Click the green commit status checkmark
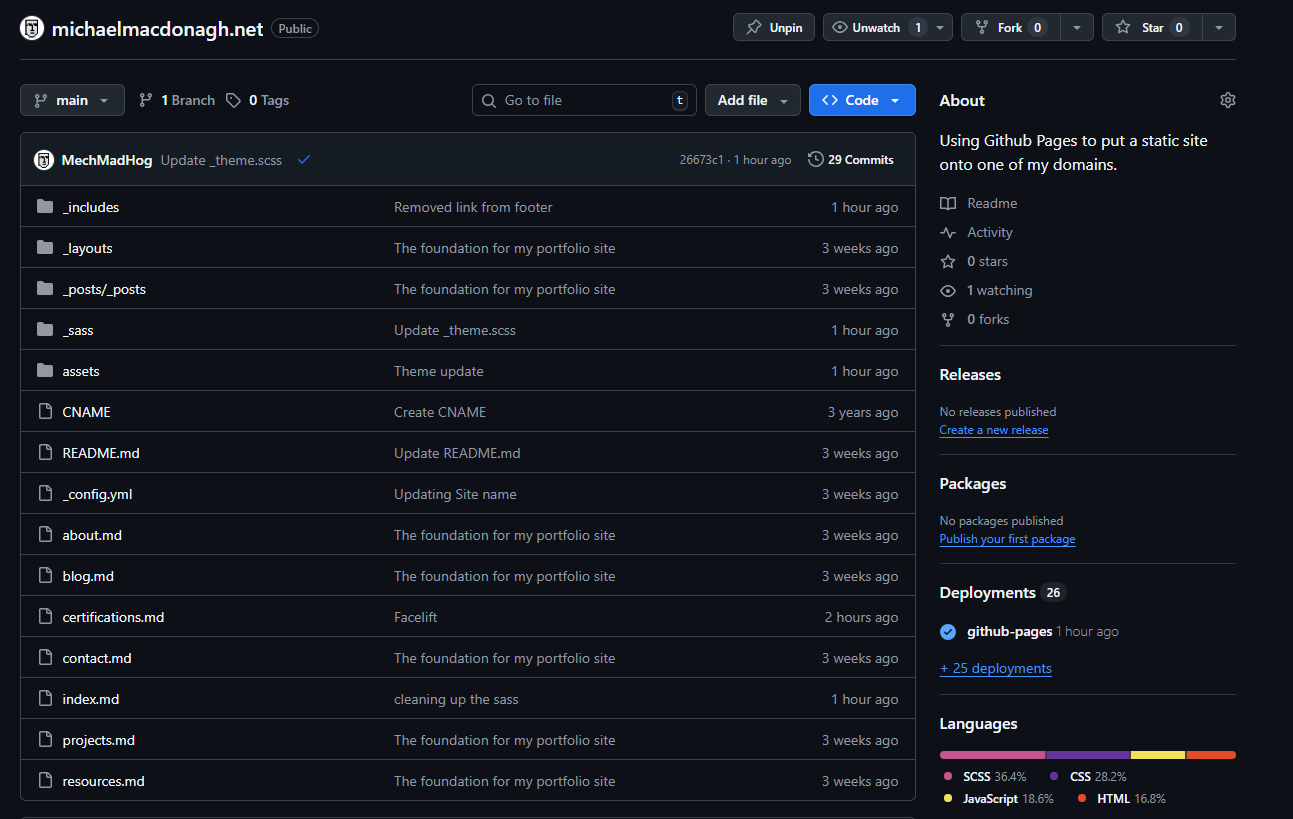Screen dimensions: 1293x819 coord(303,160)
